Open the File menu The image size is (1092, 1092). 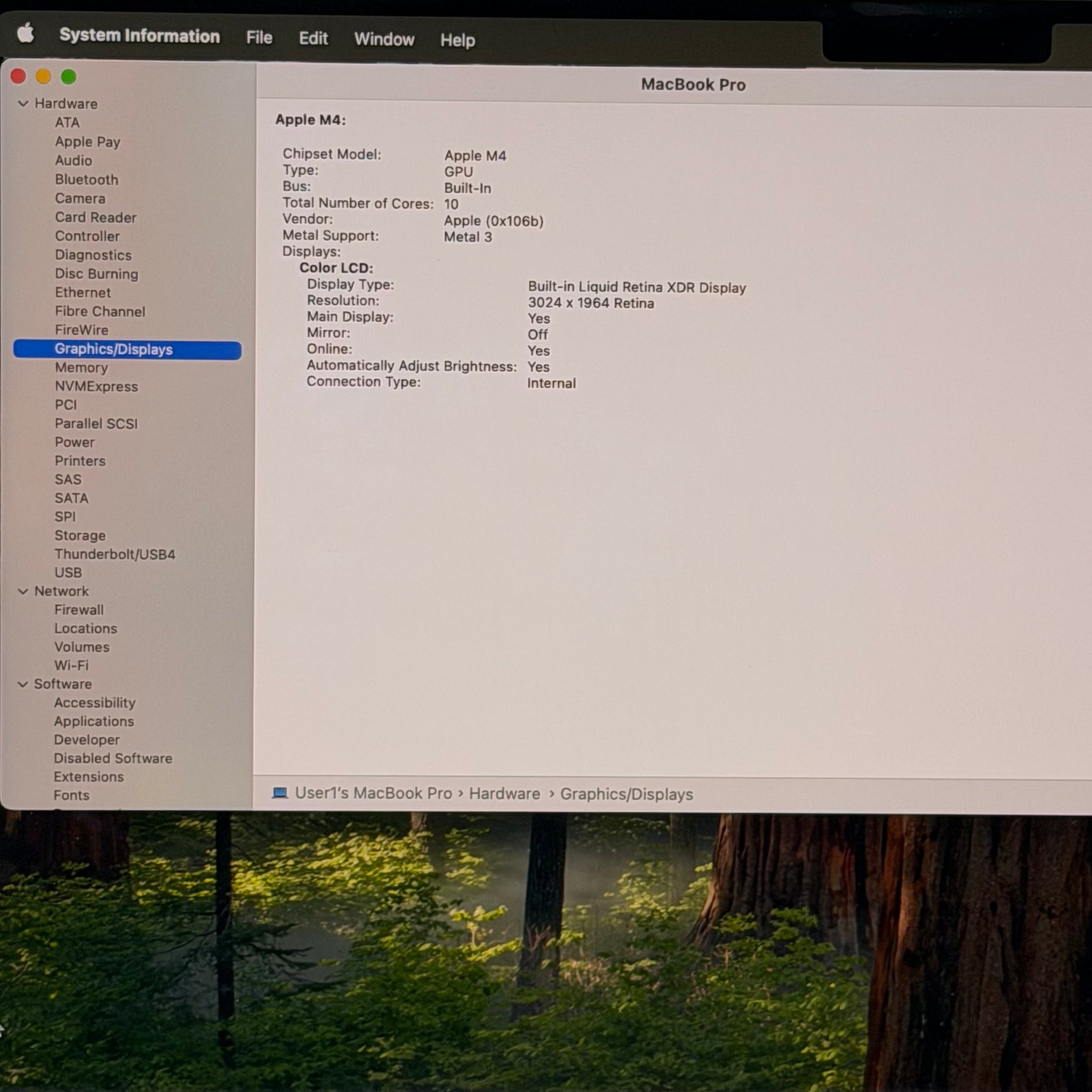[x=259, y=38]
